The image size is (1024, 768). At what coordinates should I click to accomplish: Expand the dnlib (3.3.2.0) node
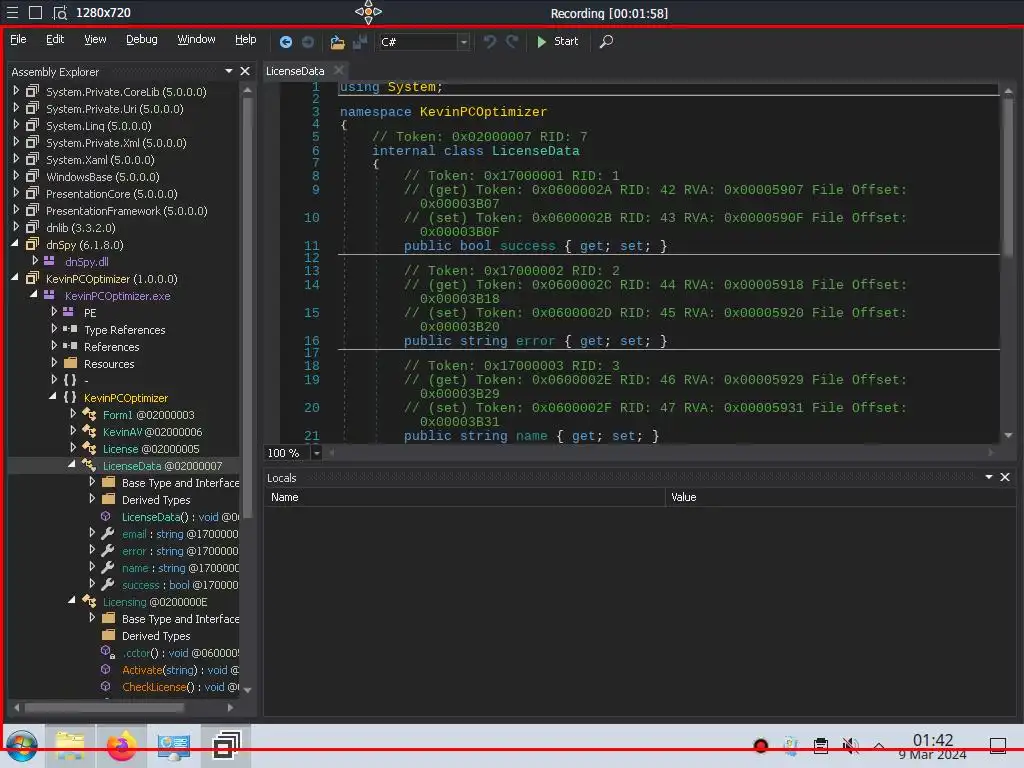[x=16, y=227]
